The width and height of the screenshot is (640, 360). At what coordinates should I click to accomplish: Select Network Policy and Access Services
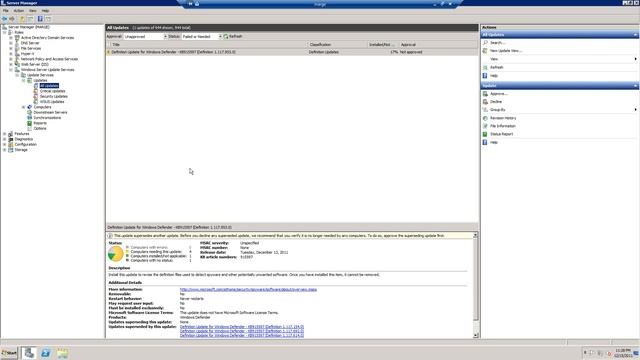pyautogui.click(x=49, y=59)
